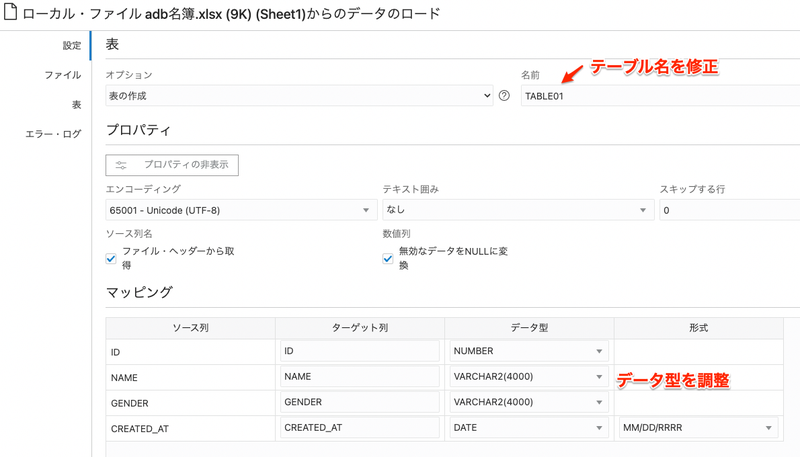Expand the encoding UTF-8 dropdown
Viewport: 800px width, 457px height.
(240, 210)
